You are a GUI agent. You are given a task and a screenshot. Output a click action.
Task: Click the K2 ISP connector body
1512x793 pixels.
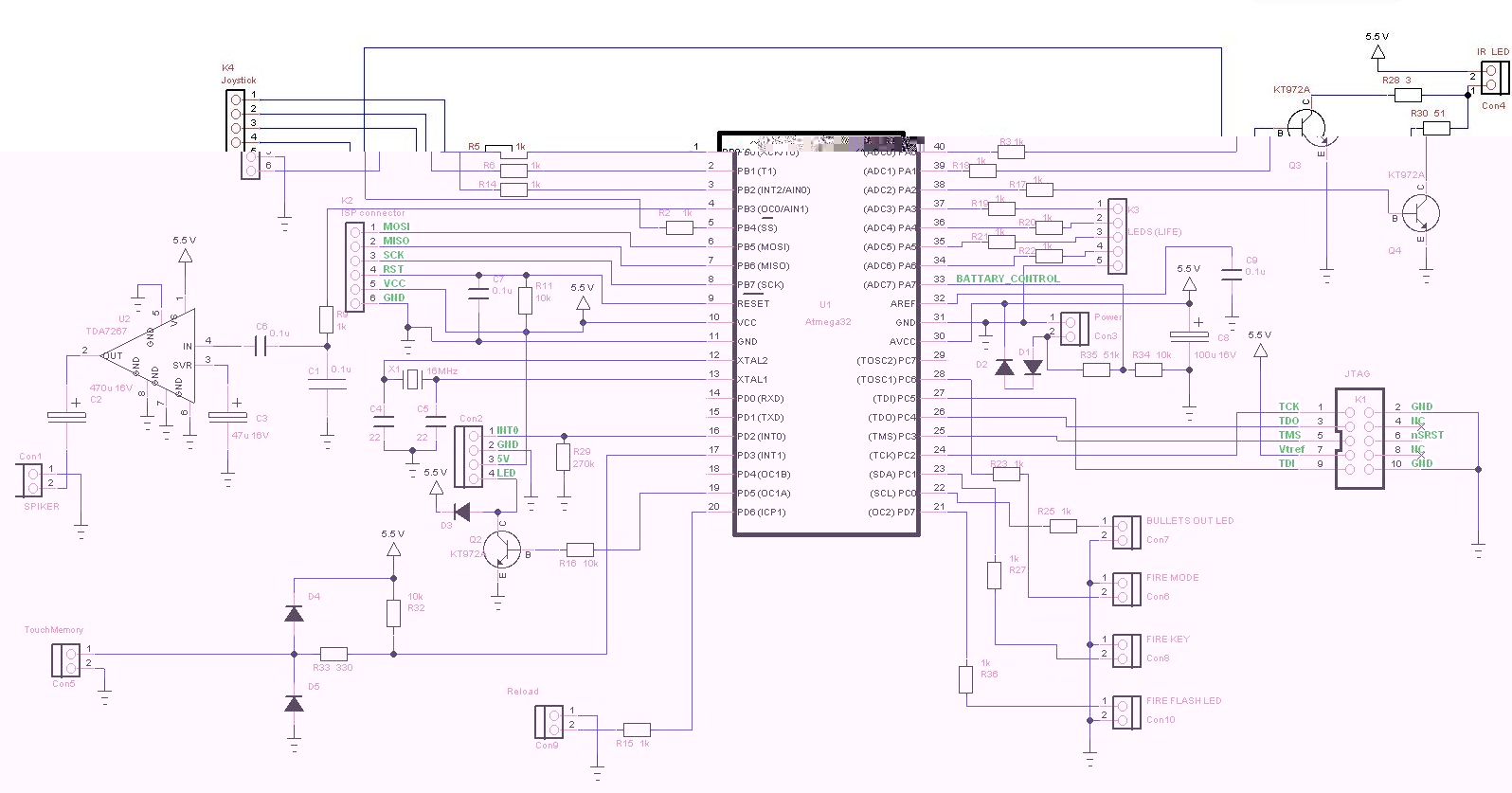coord(353,266)
